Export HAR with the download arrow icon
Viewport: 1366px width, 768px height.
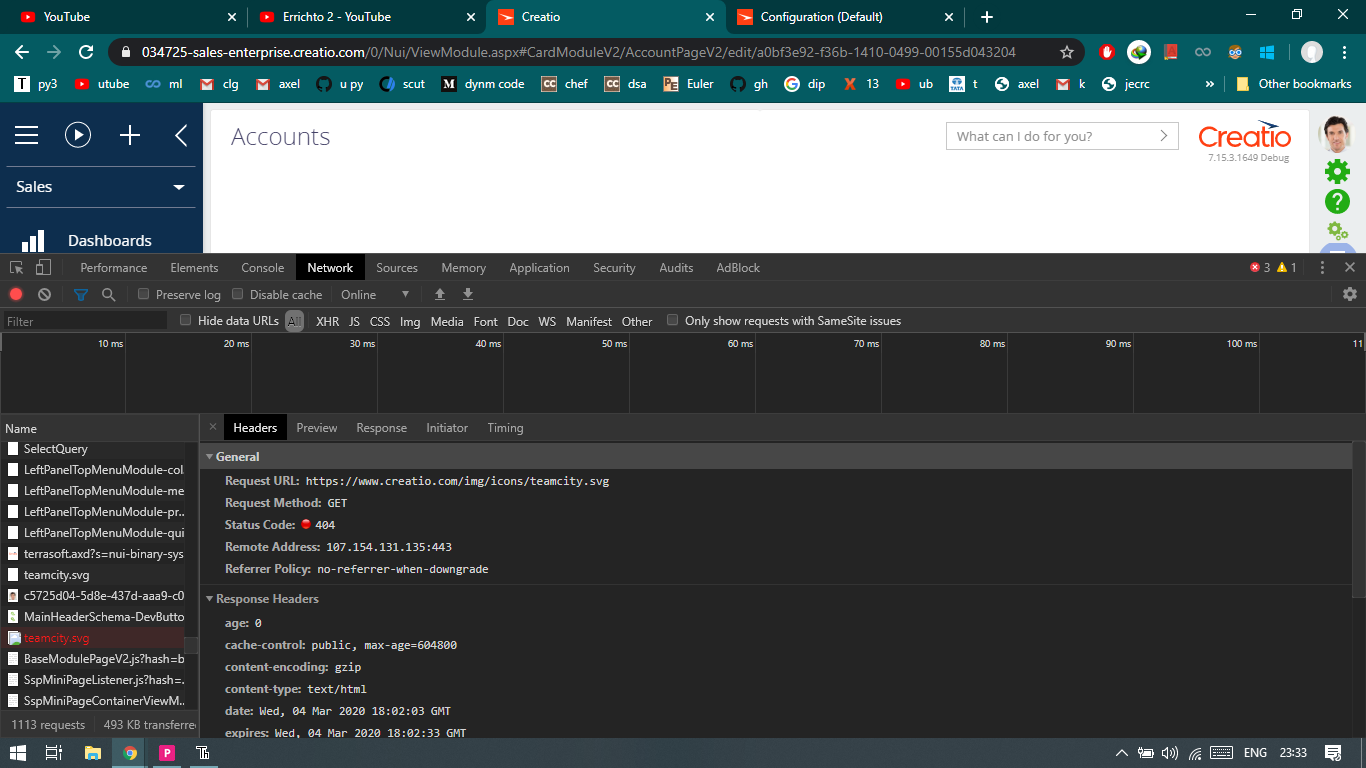click(x=467, y=294)
